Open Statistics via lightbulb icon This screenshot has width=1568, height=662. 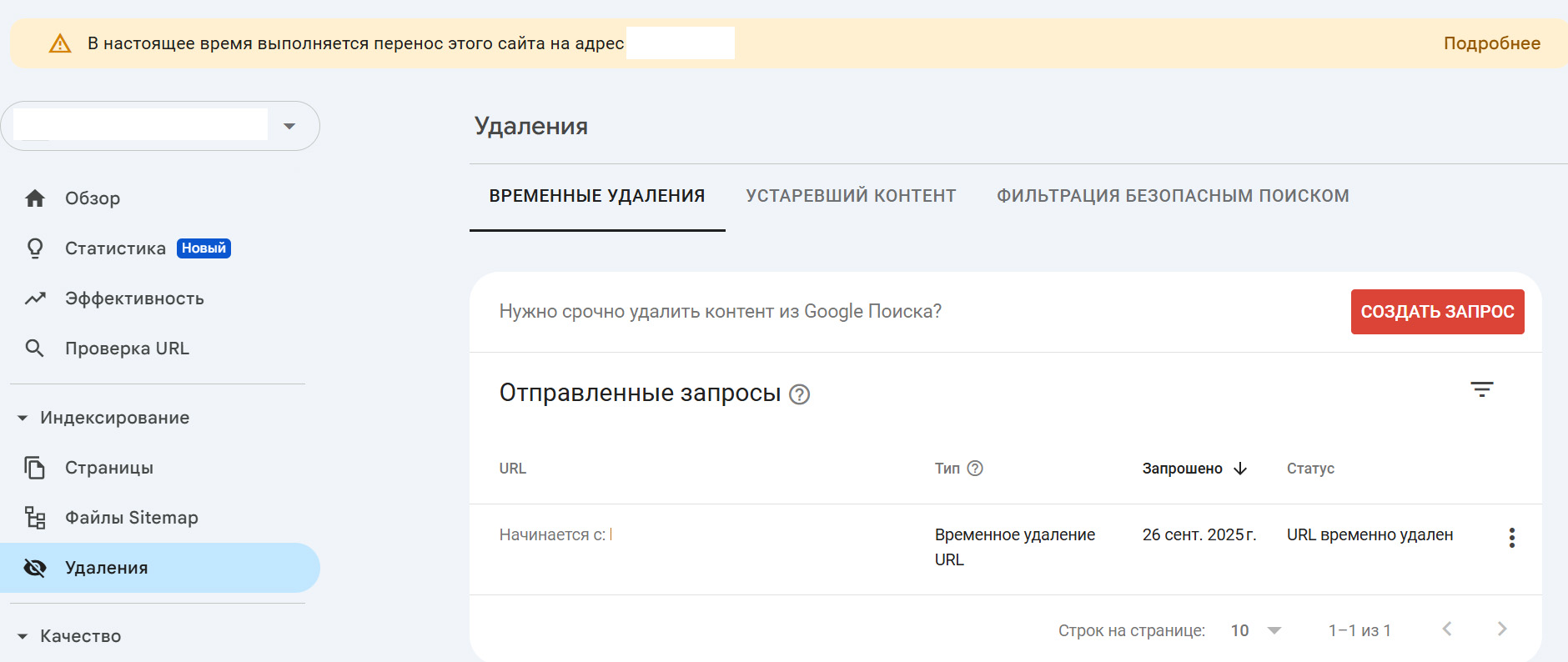click(35, 248)
